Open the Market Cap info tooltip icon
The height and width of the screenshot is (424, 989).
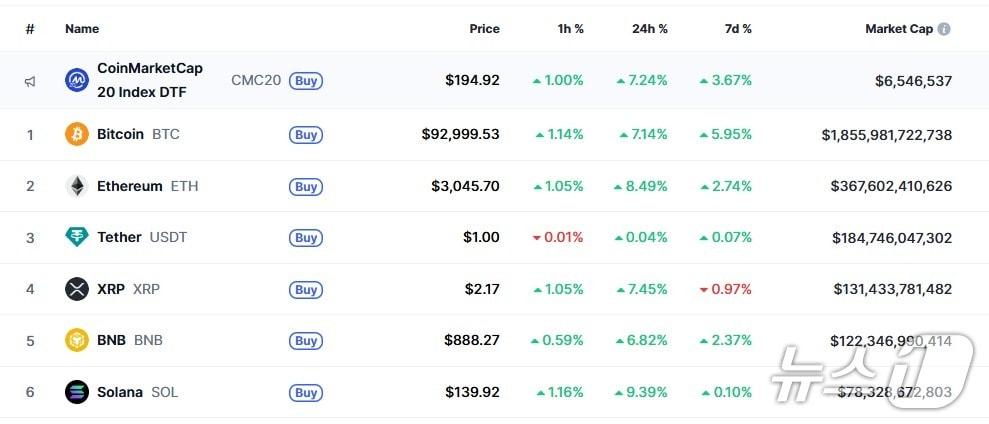click(944, 29)
